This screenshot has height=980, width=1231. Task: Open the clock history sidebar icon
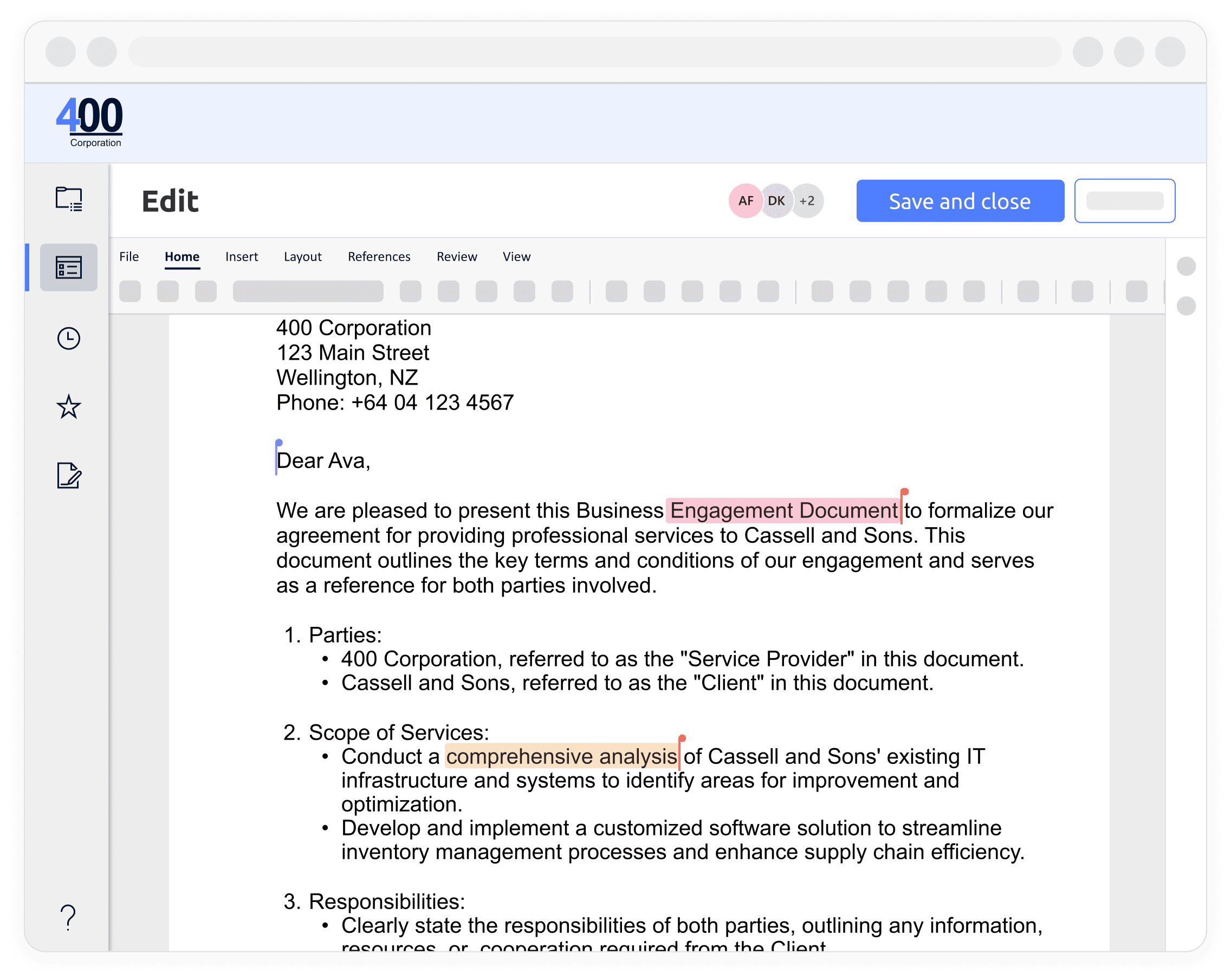tap(68, 339)
